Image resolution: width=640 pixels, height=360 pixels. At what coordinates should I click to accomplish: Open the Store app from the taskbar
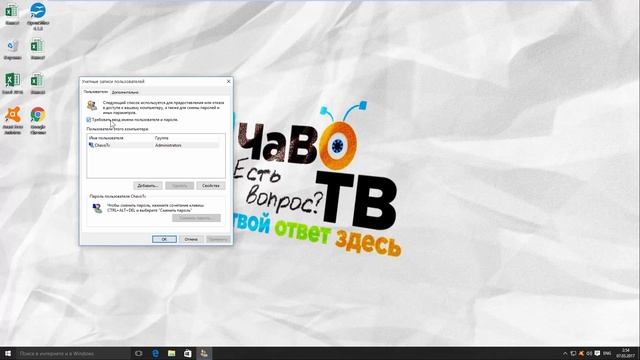click(187, 353)
